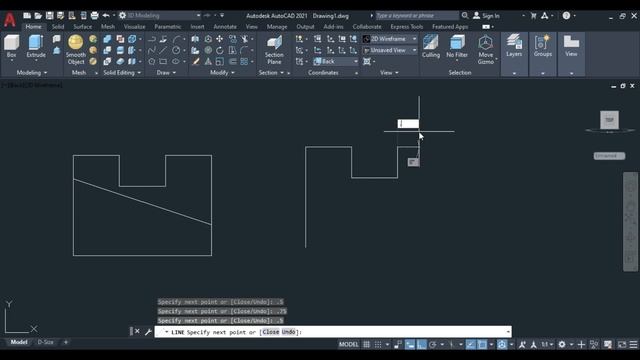Open the Solid ribbon tab
The image size is (640, 360).
point(58,27)
